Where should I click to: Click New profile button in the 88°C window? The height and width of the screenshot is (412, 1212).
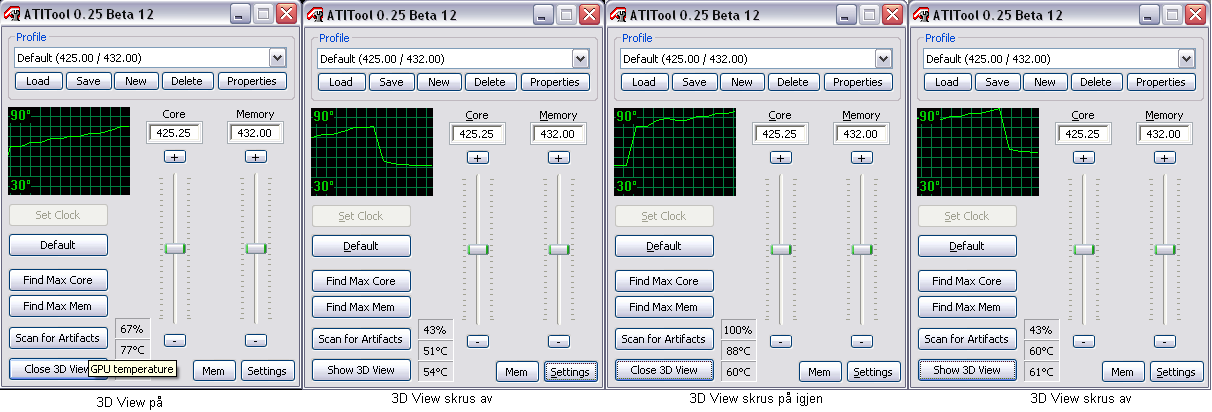[x=742, y=82]
